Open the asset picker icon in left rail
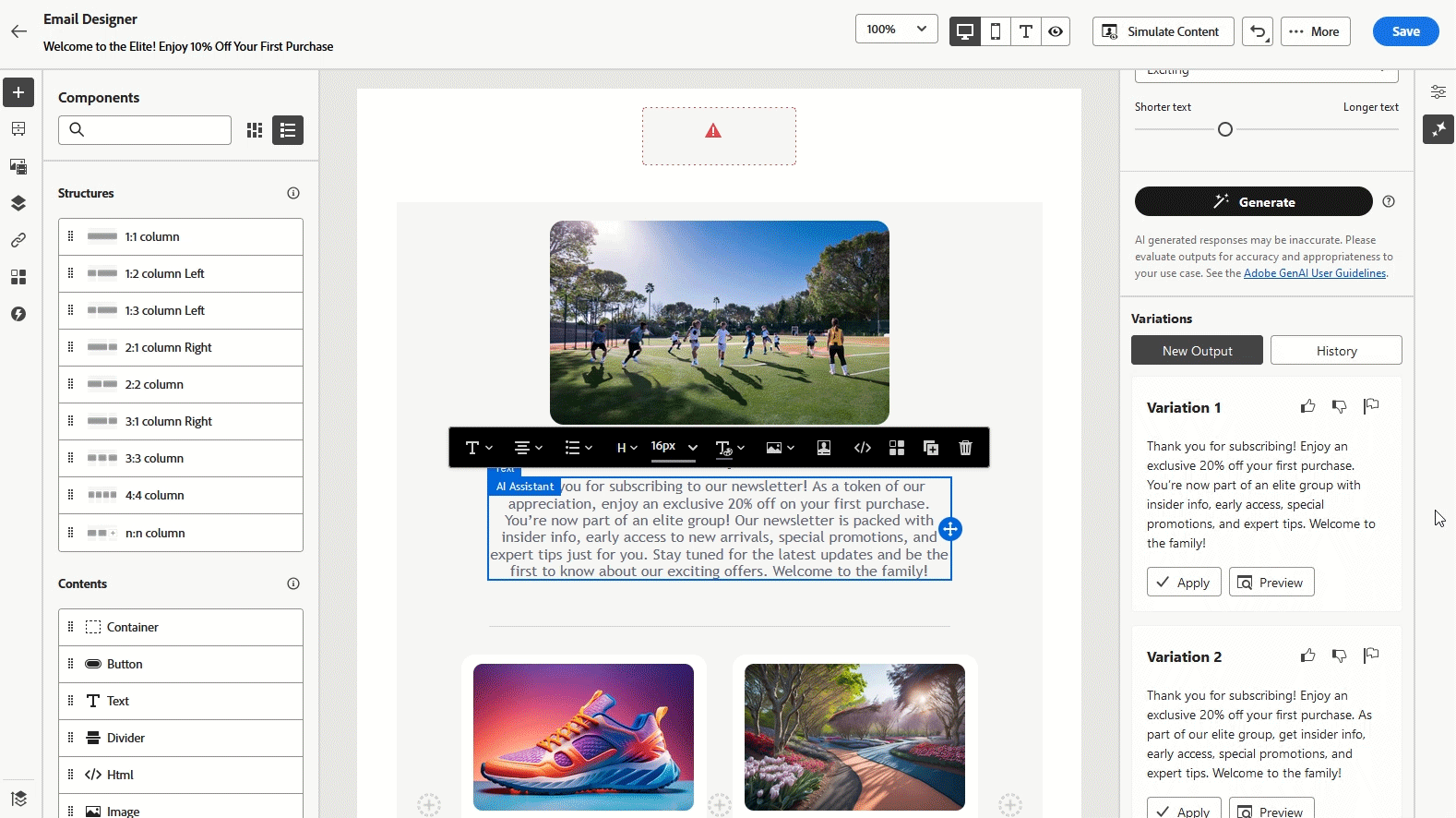Viewport: 1456px width, 818px height. click(18, 166)
